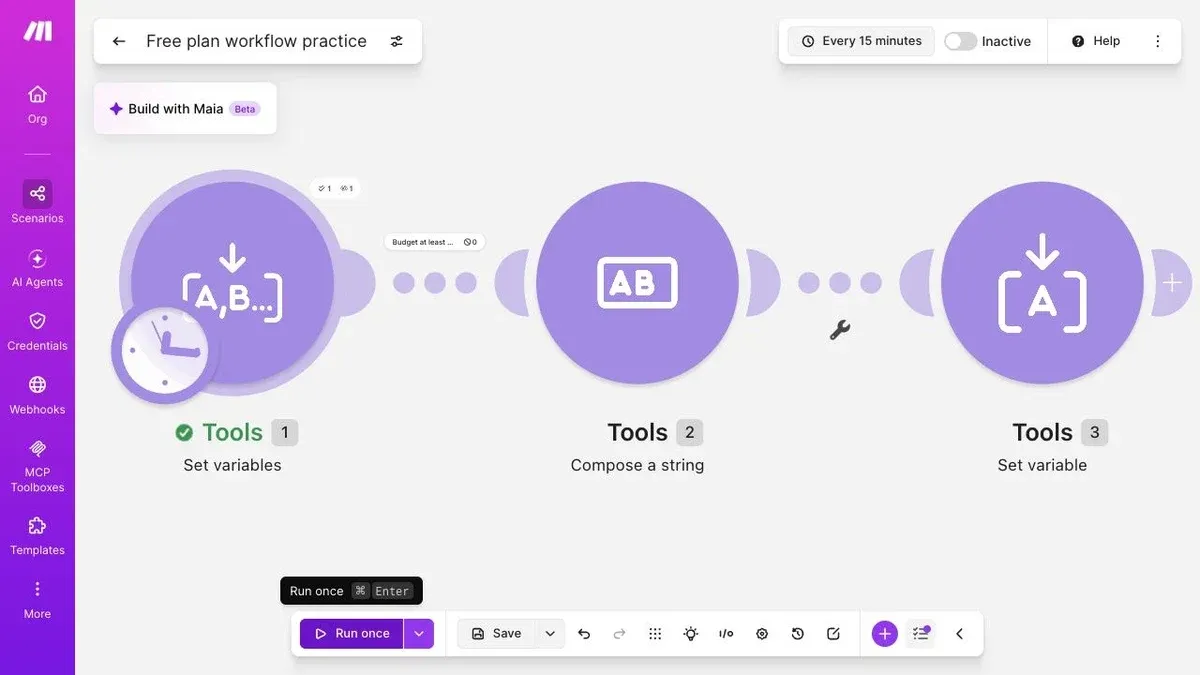Viewport: 1200px width, 675px height.
Task: Click the checklist icon in the toolbar
Action: click(x=921, y=633)
